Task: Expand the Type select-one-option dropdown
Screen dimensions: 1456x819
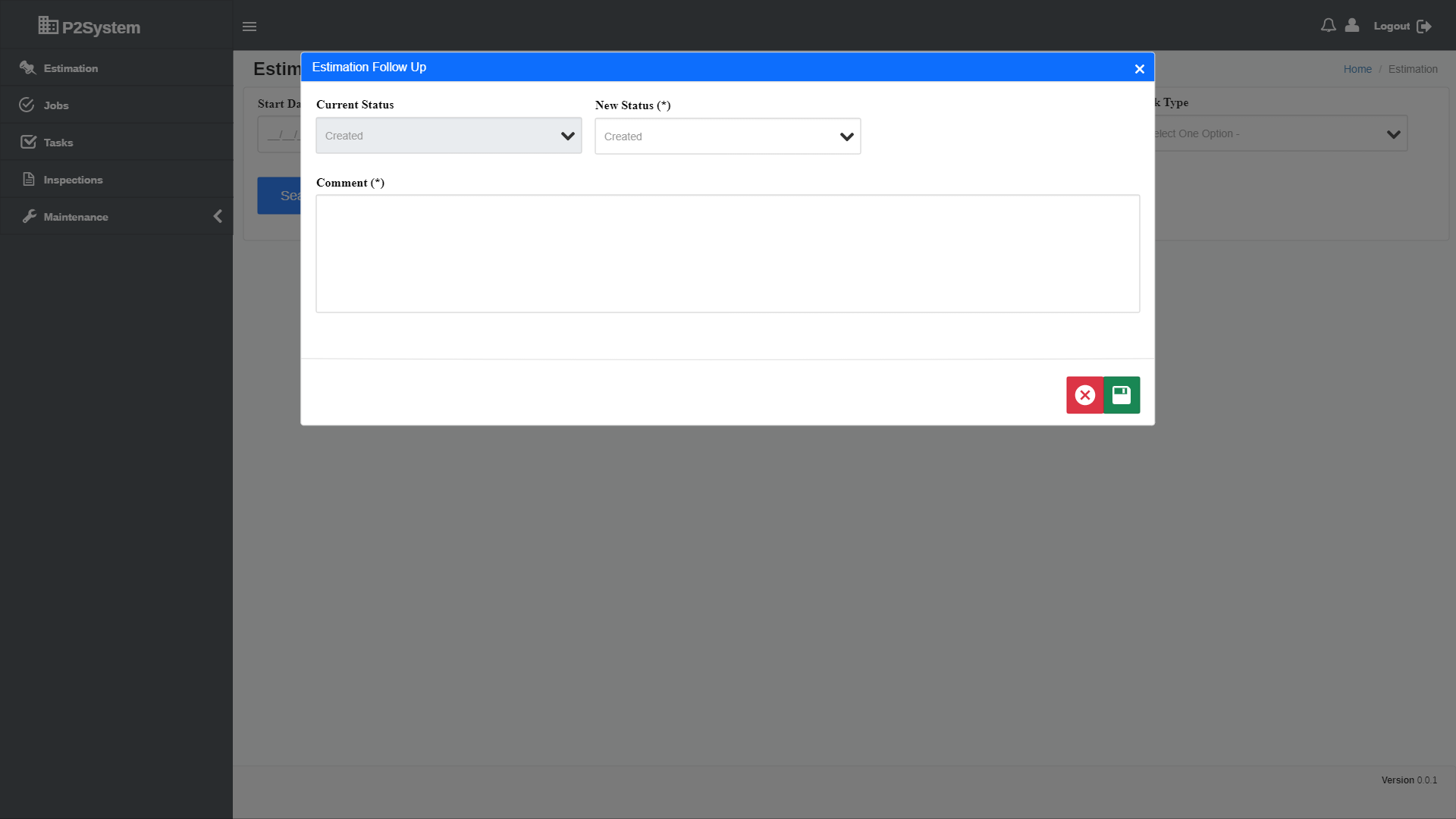Action: [1282, 133]
